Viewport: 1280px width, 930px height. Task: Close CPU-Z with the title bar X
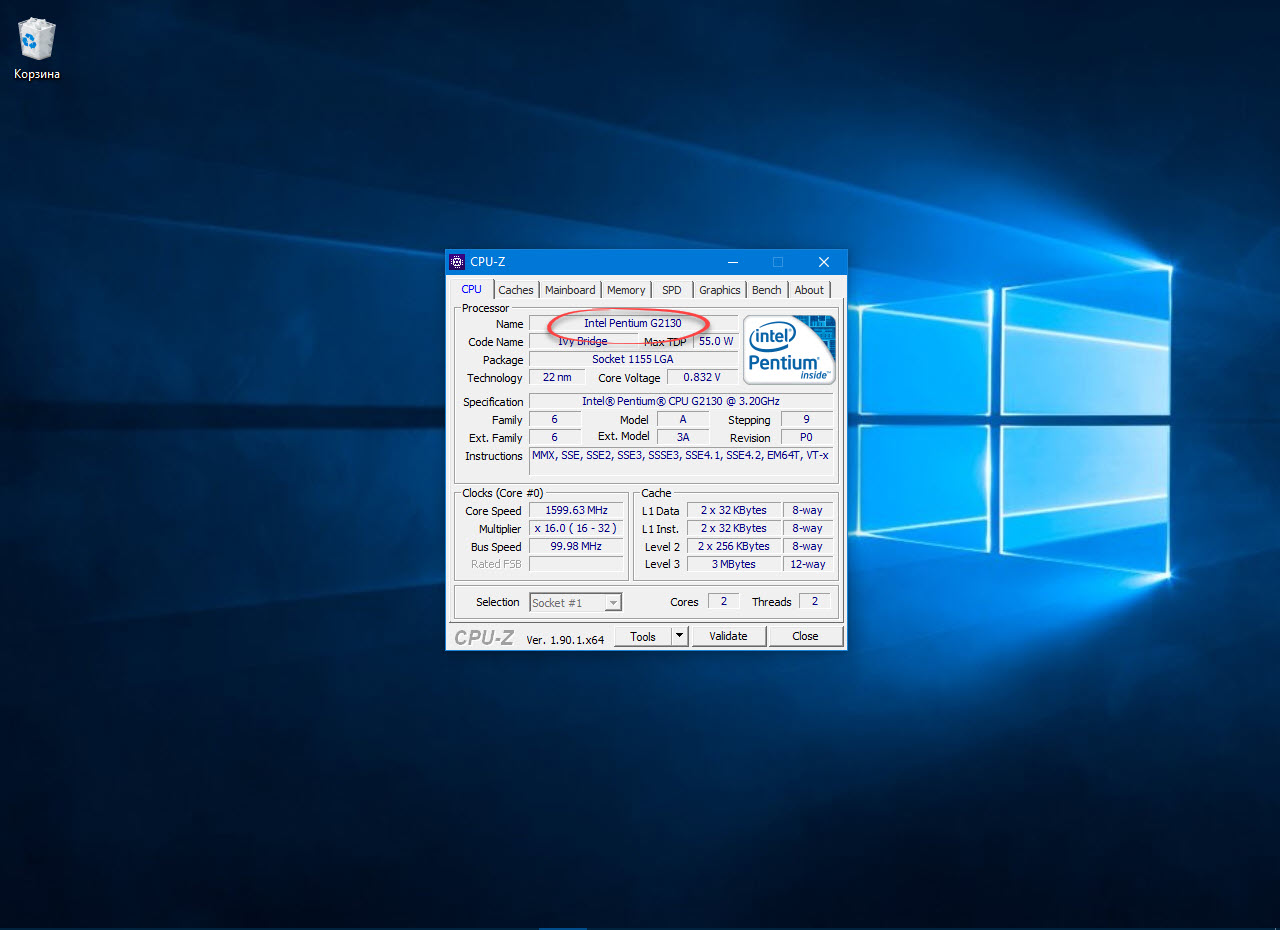(x=824, y=262)
